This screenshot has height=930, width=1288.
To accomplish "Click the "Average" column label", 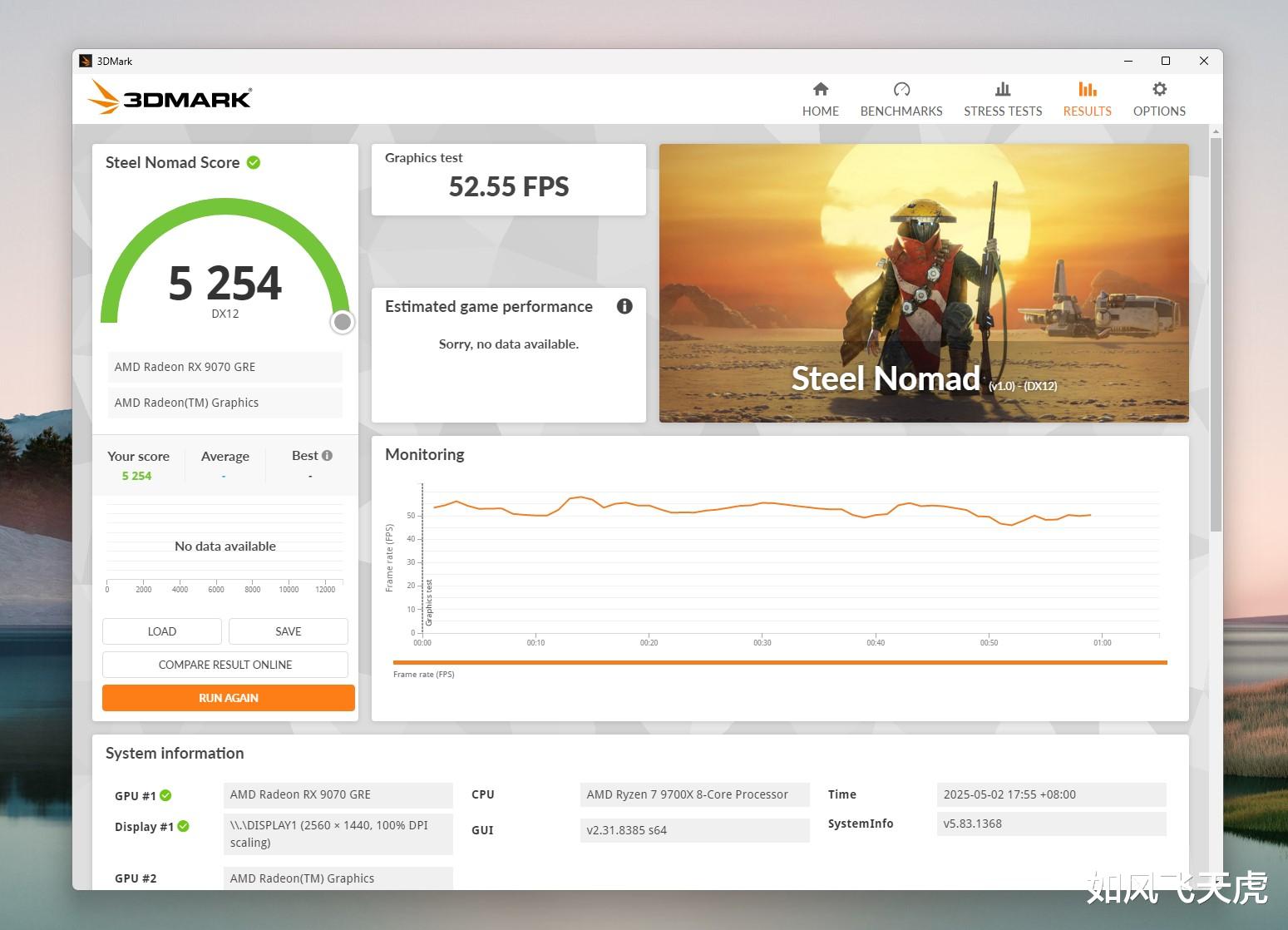I will point(225,456).
